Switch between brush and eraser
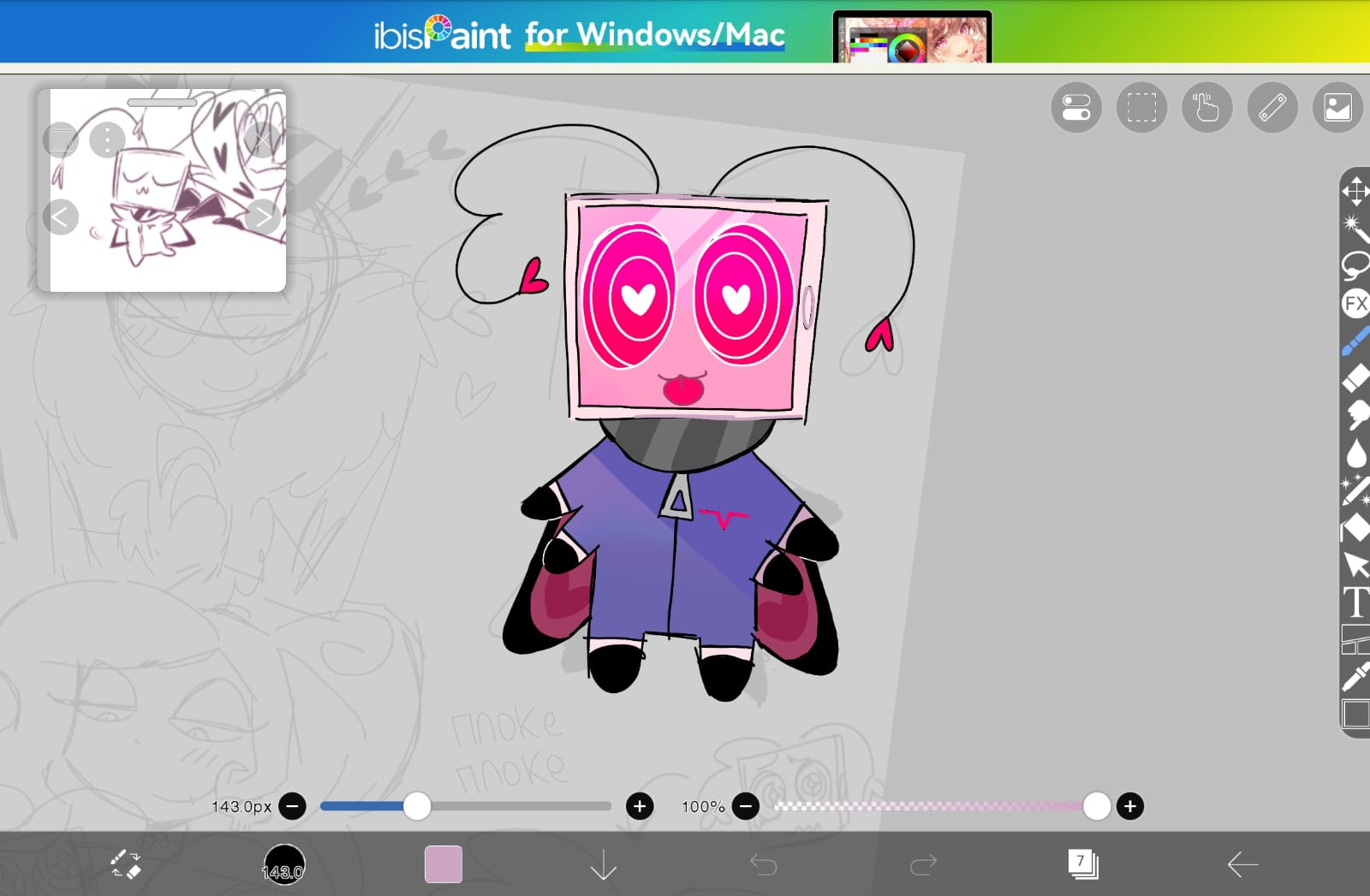The height and width of the screenshot is (896, 1370). (x=126, y=864)
